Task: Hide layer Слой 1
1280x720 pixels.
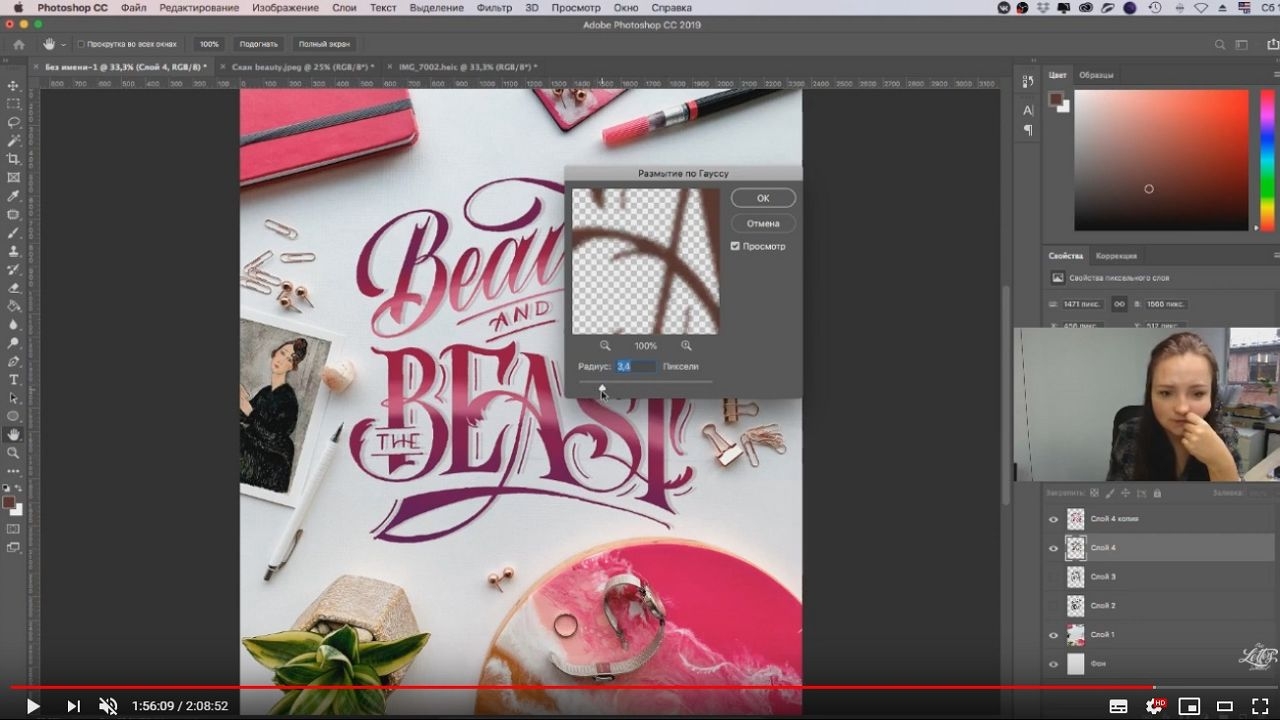Action: (x=1053, y=635)
